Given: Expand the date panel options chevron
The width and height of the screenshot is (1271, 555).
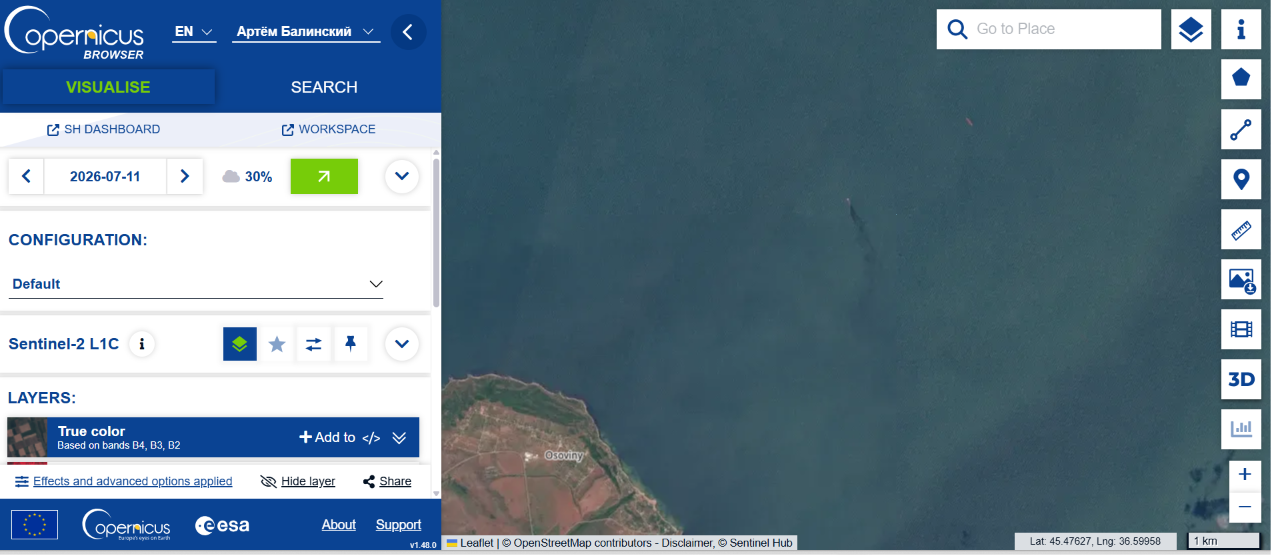Looking at the screenshot, I should tap(402, 177).
